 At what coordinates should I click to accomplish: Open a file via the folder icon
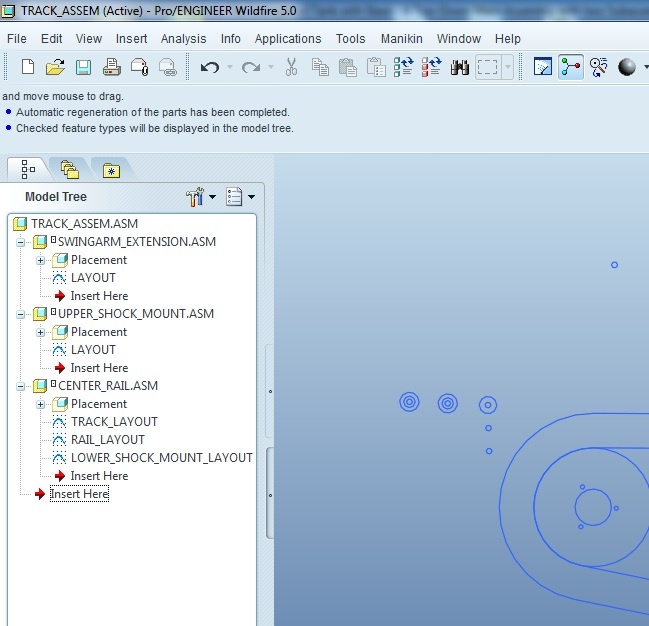tap(55, 67)
